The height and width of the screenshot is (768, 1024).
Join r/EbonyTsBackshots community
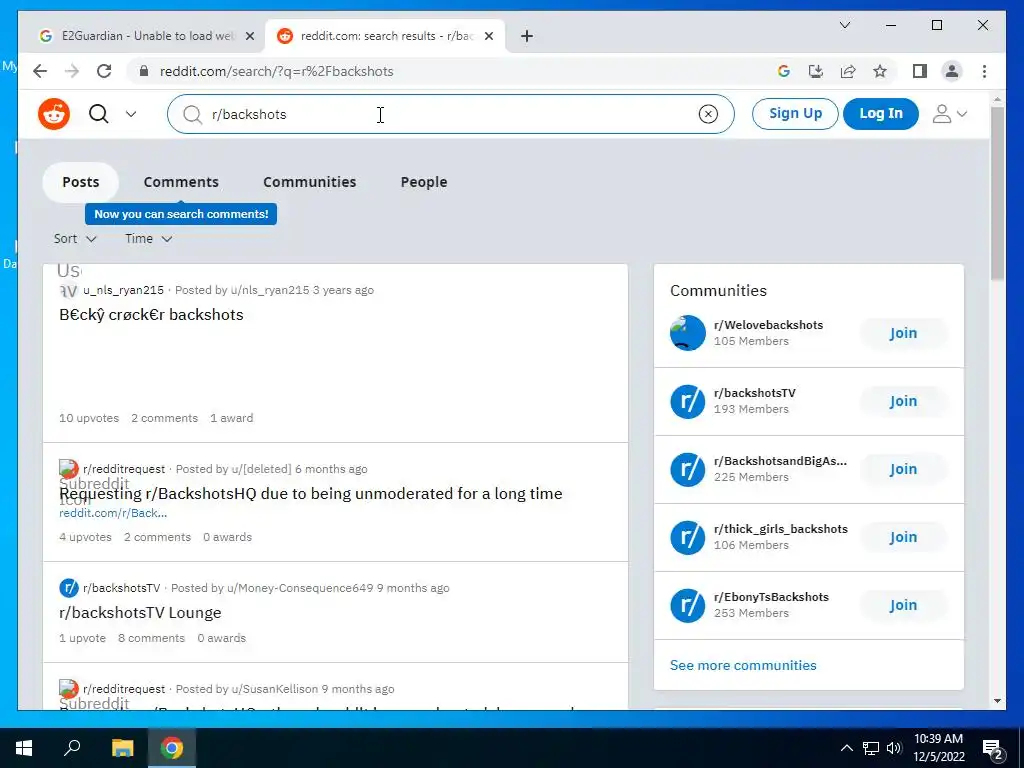903,605
